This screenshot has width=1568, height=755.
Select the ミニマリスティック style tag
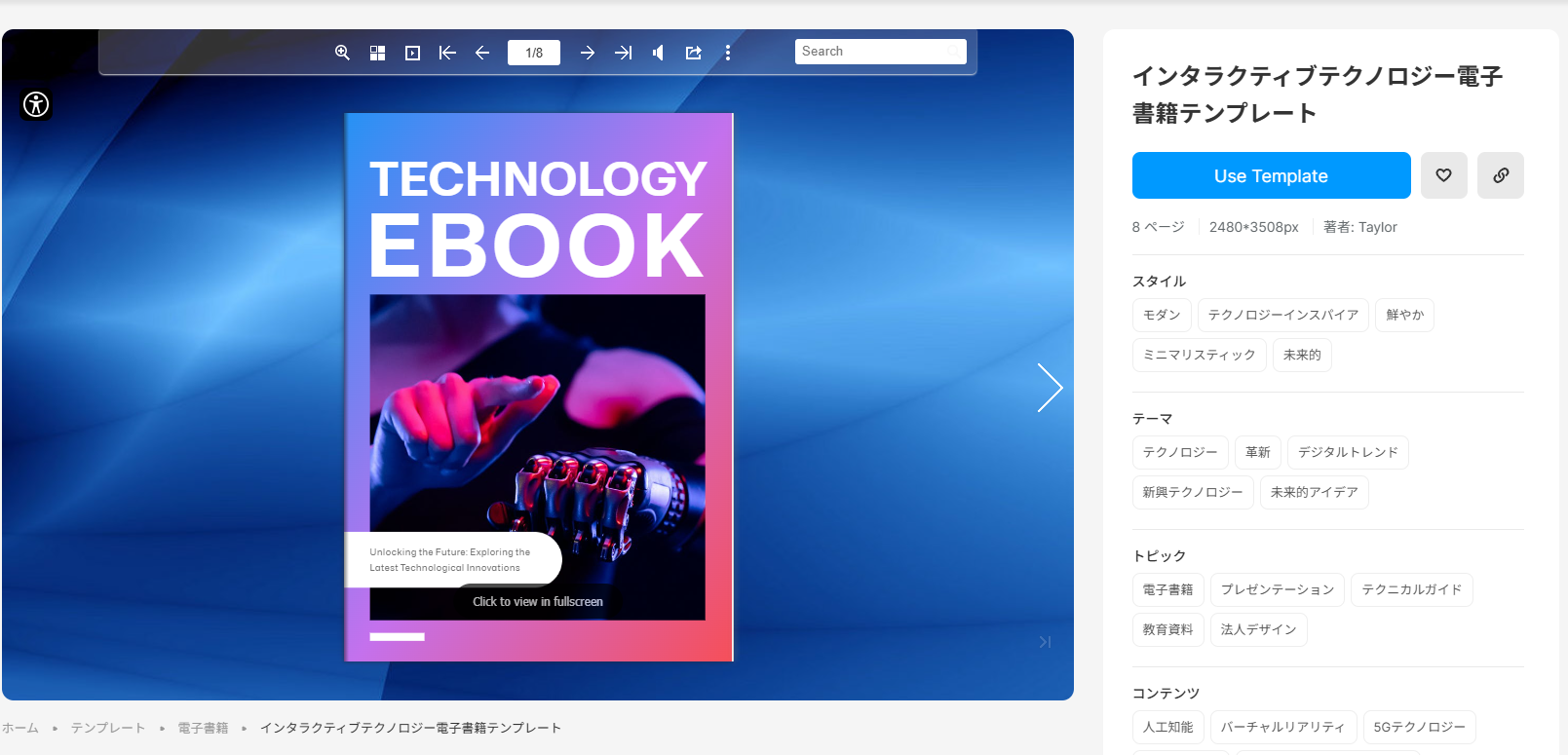coord(1200,355)
